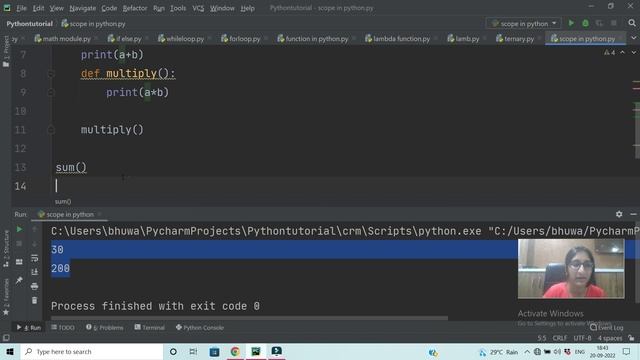
Task: Click the Windows search box
Action: click(x=92, y=351)
